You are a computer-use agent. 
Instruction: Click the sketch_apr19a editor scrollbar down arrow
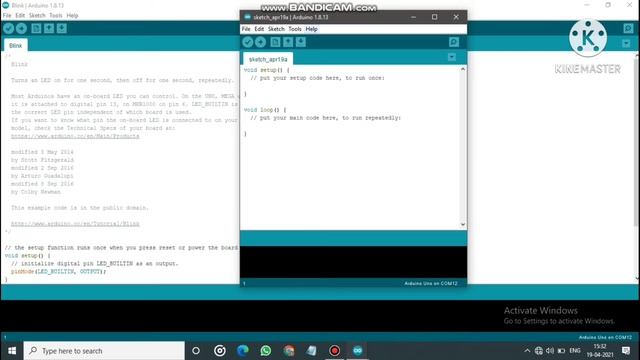coord(463,224)
